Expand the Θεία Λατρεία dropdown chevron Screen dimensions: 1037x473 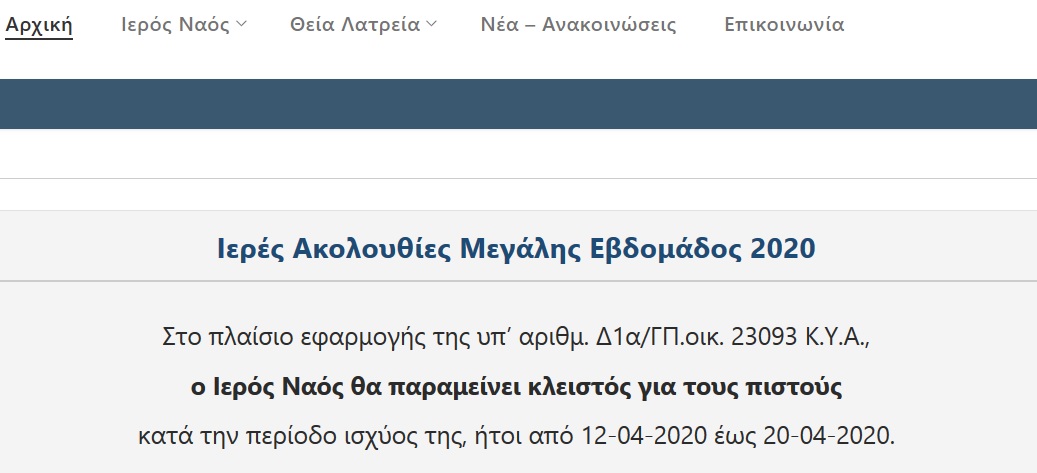click(431, 25)
